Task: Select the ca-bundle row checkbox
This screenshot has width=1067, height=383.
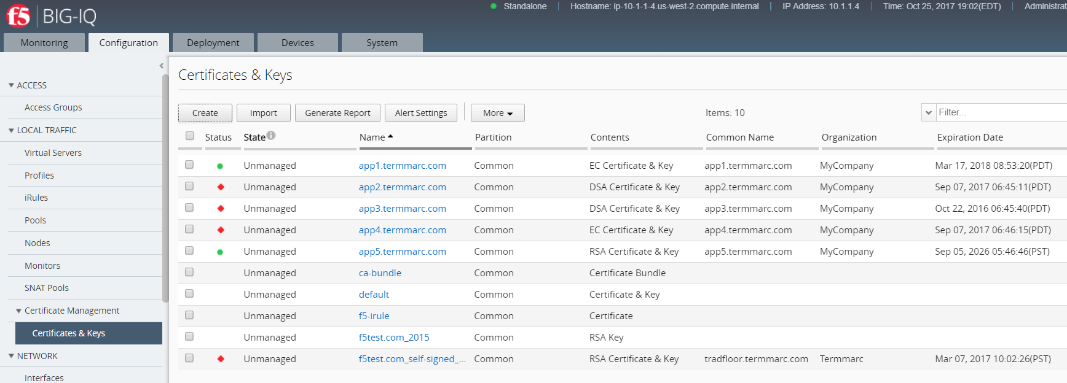Action: [x=189, y=272]
